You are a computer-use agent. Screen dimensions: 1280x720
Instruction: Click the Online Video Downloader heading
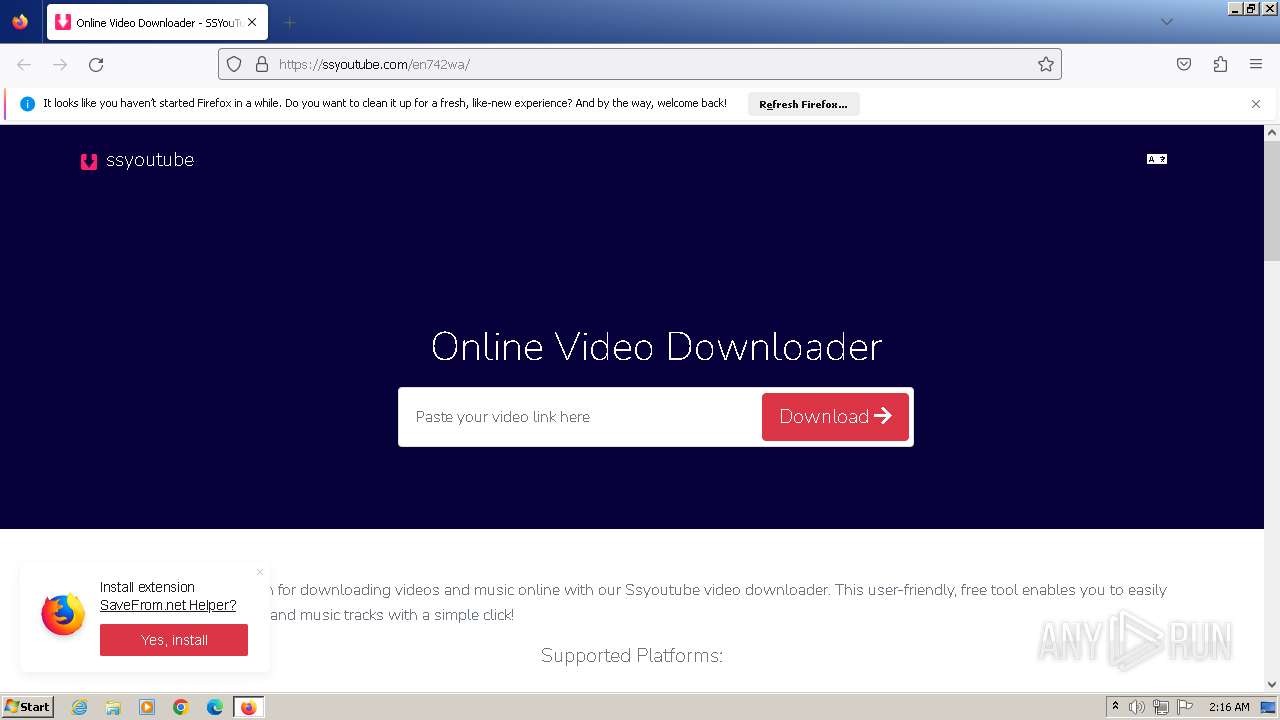[x=656, y=347]
